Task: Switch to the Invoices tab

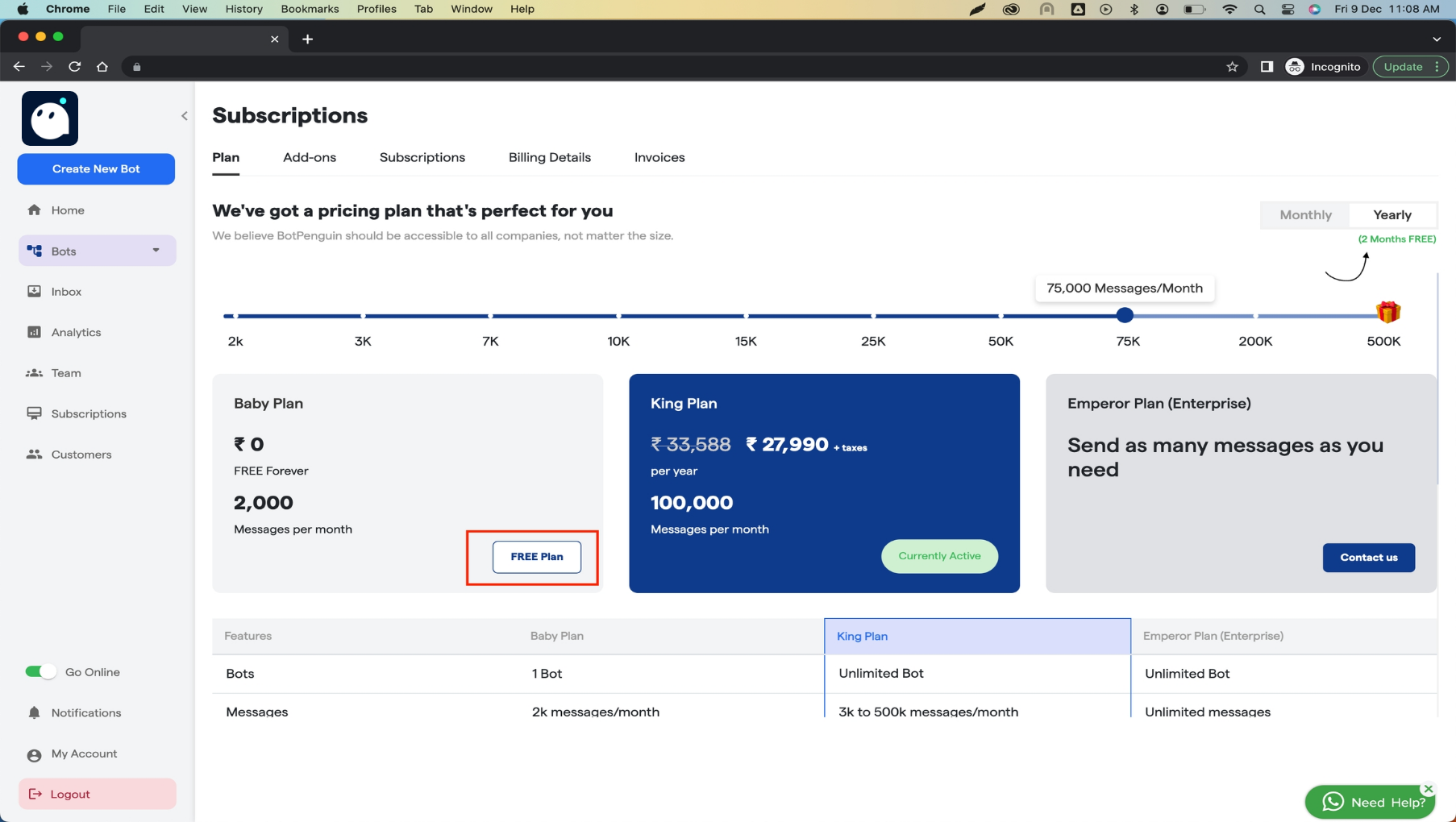Action: click(x=659, y=157)
